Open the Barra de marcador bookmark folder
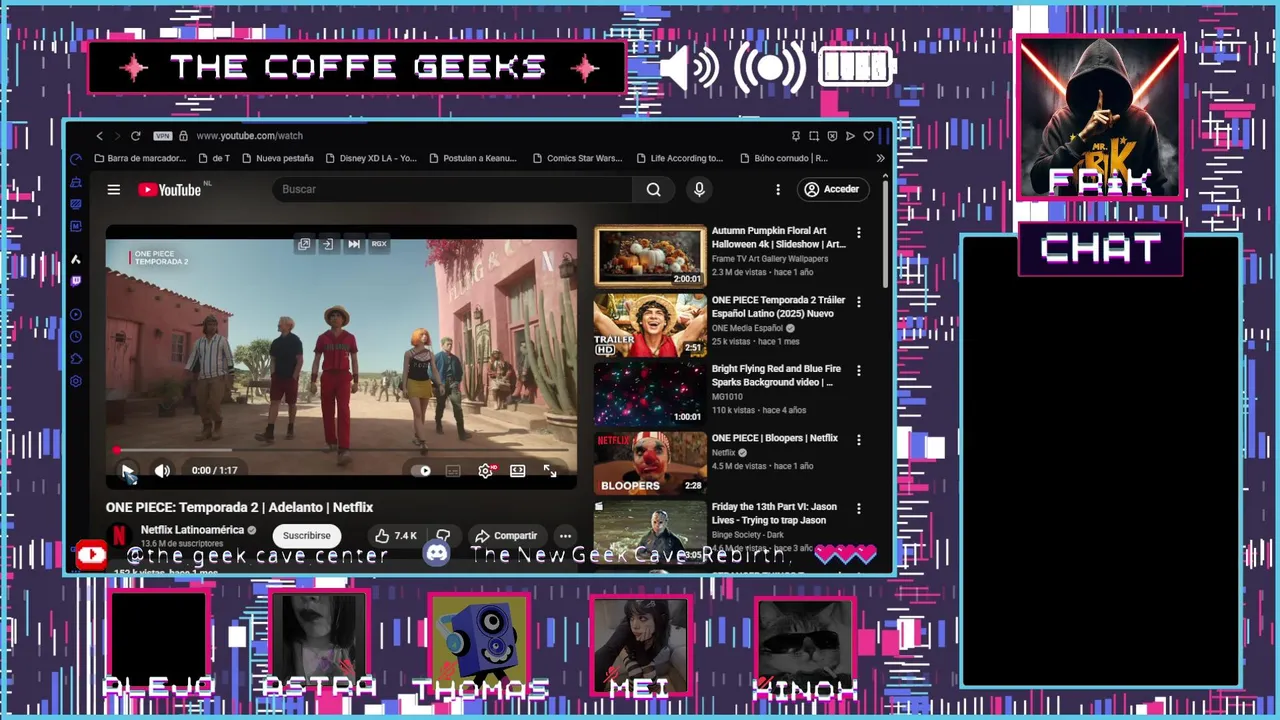This screenshot has height=720, width=1280. (x=140, y=158)
